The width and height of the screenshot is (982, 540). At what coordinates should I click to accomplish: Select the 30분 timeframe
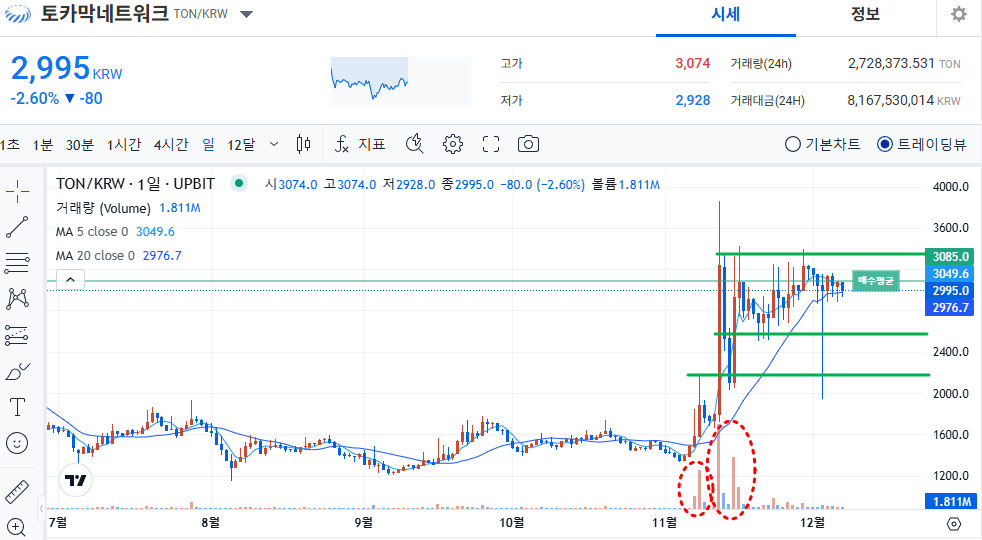coord(80,145)
